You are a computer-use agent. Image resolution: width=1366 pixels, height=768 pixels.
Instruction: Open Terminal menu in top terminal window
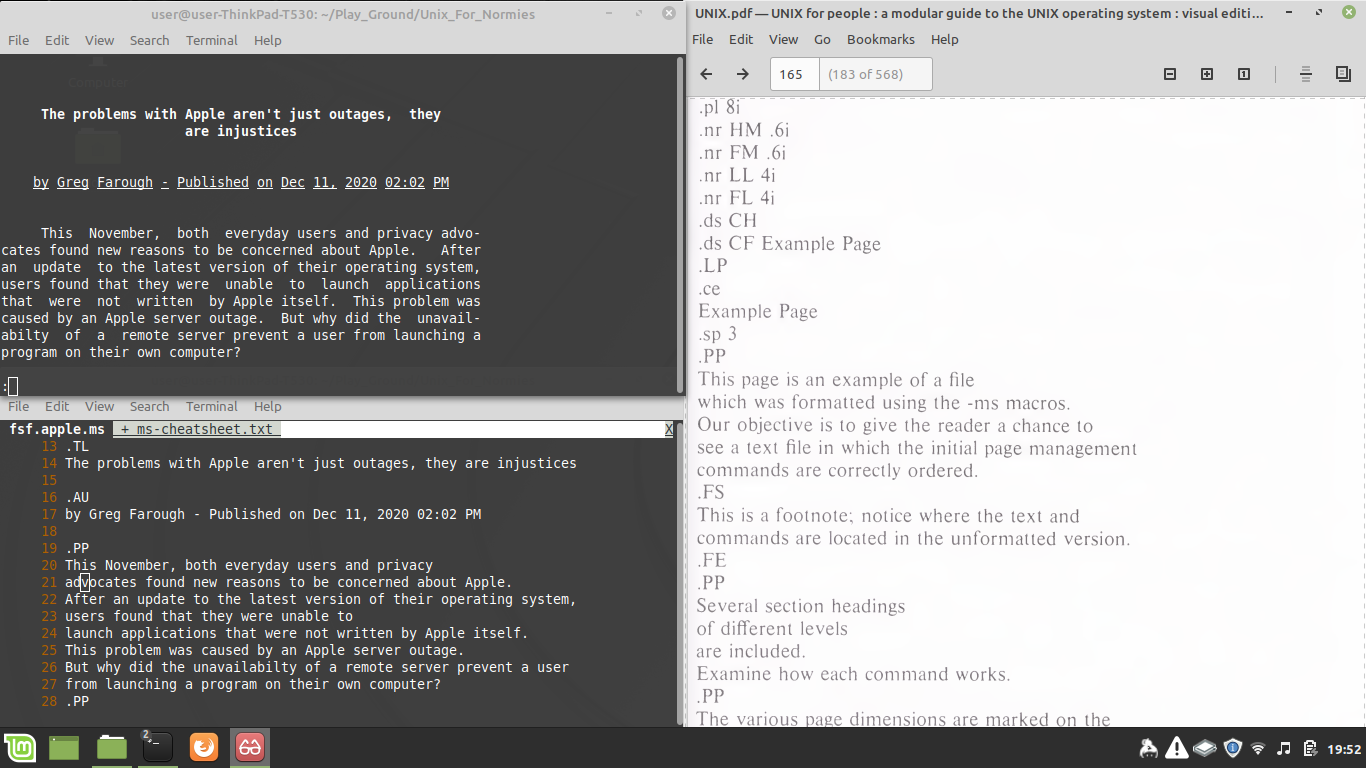click(x=212, y=40)
